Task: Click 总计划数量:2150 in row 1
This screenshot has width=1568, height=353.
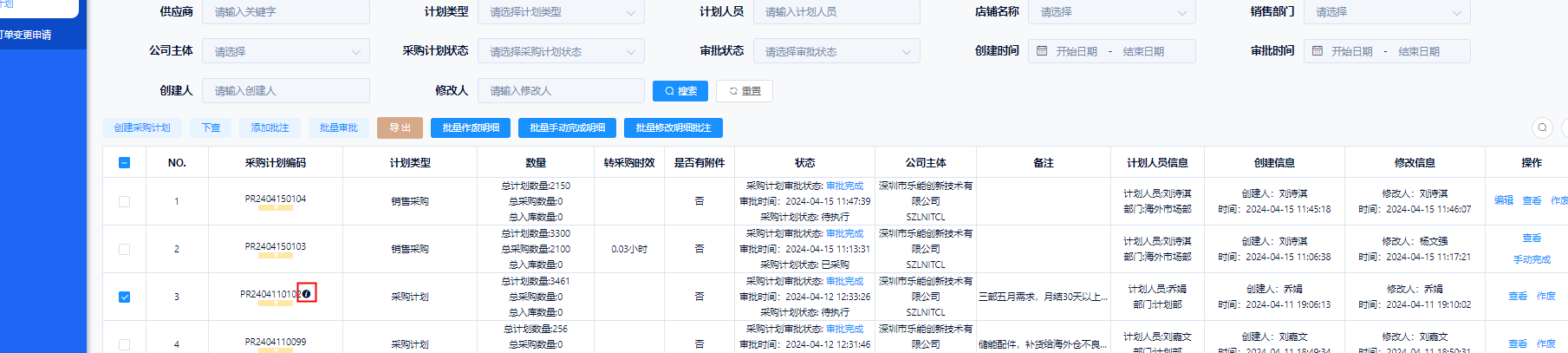Action: click(x=536, y=186)
